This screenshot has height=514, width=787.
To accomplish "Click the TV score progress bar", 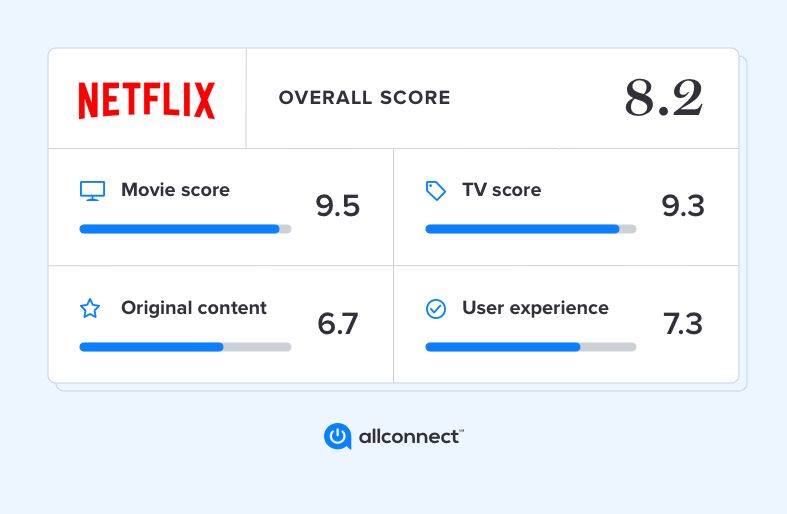I will point(531,229).
